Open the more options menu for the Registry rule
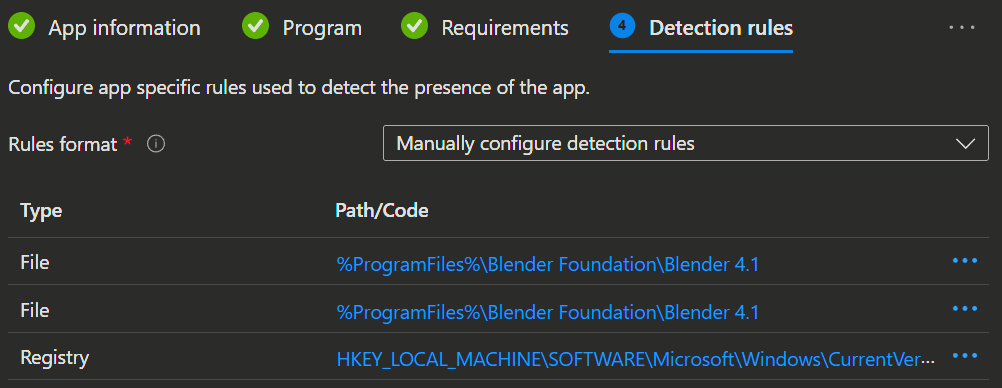1002x388 pixels. click(x=965, y=355)
